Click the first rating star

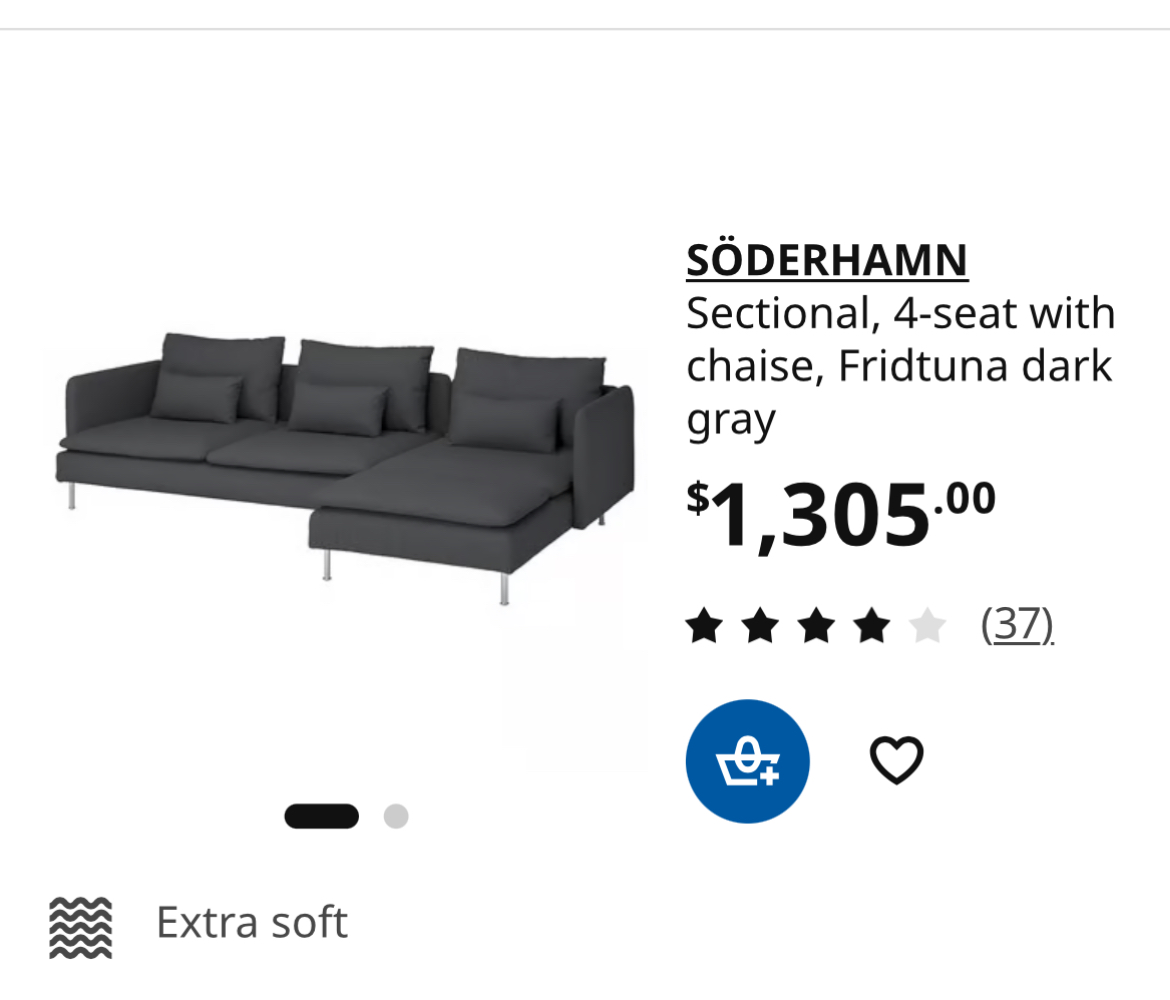point(704,627)
